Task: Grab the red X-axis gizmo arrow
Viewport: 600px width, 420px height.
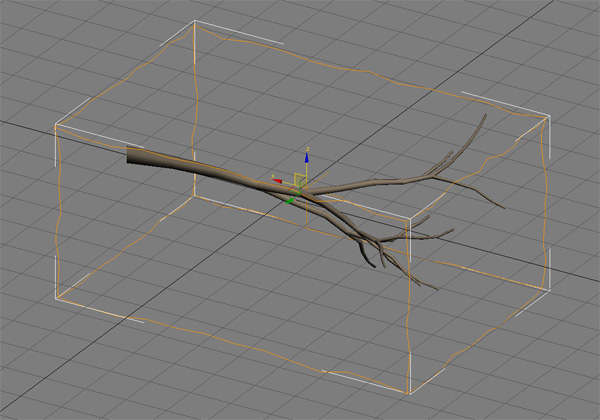Action: [x=277, y=181]
